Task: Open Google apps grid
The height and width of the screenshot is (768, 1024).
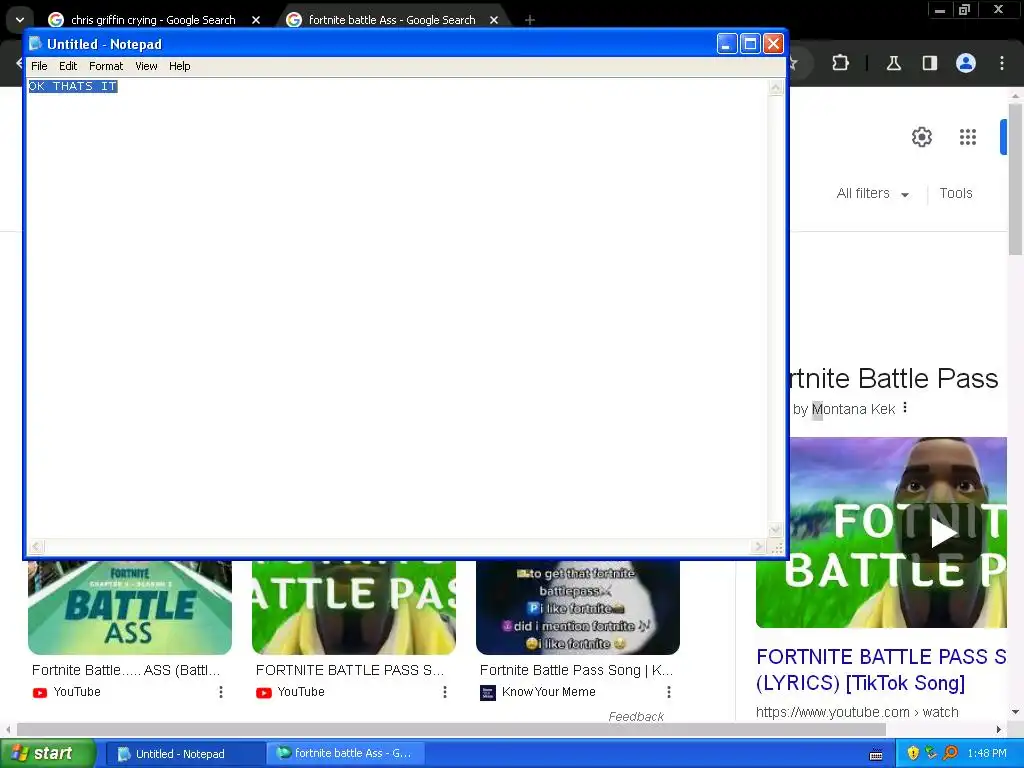Action: tap(968, 137)
